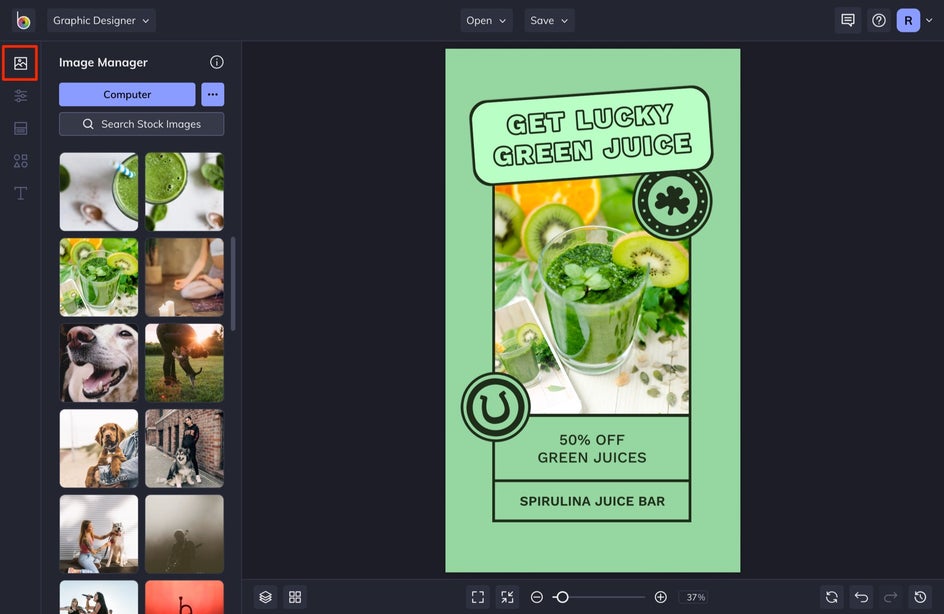Select the foggy guitarist silhouette thumbnail
Screen dimensions: 944x614
[x=184, y=534]
